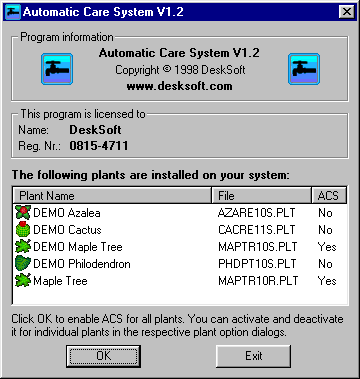Viewport: 360px width, 379px height.
Task: Click leaf icon of MAPTR10R.PLT row
Action: click(23, 281)
